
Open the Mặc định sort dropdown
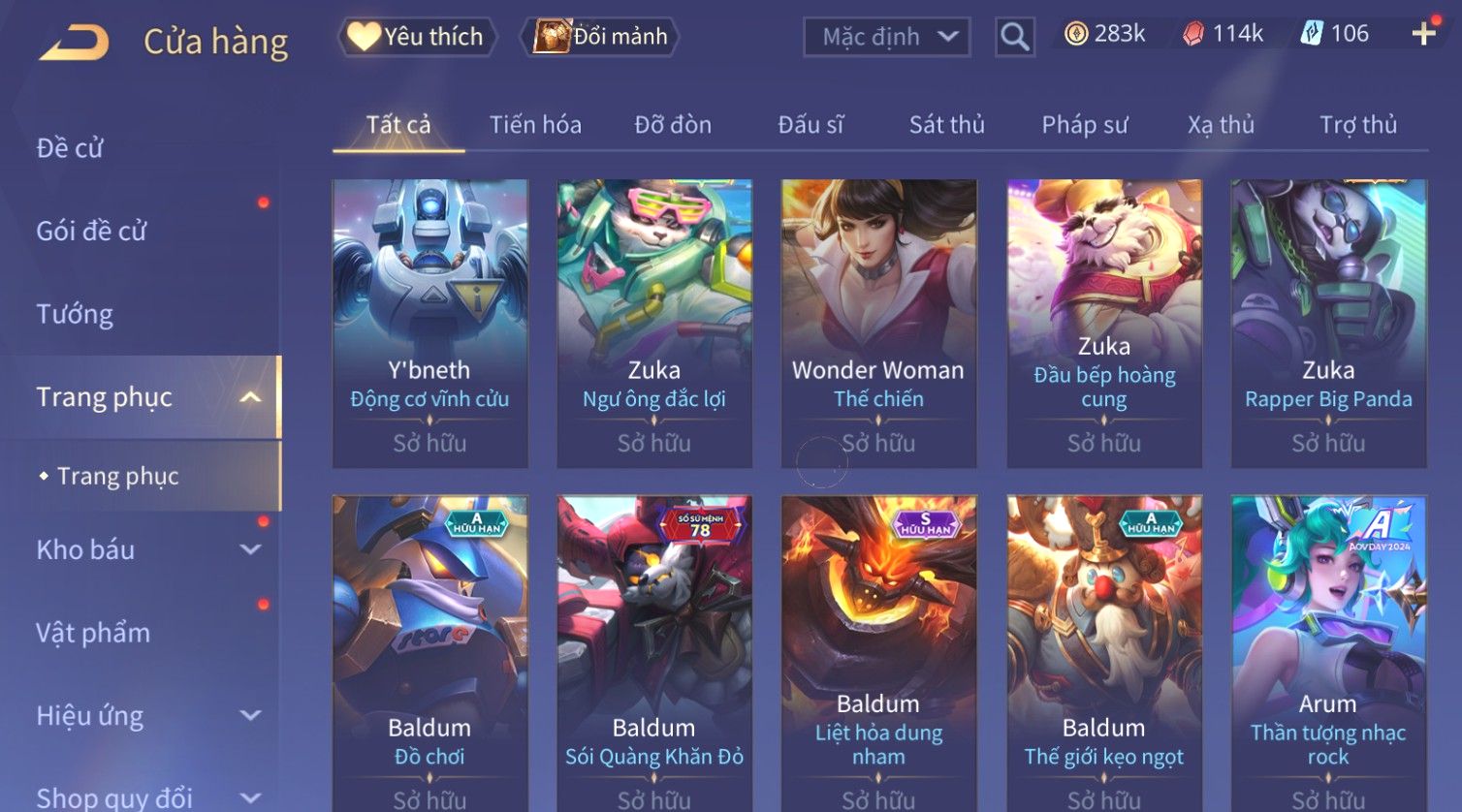pyautogui.click(x=886, y=37)
